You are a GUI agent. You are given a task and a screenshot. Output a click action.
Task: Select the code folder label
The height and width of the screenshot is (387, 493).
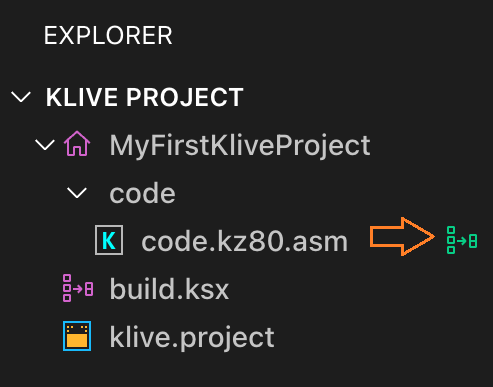click(142, 193)
